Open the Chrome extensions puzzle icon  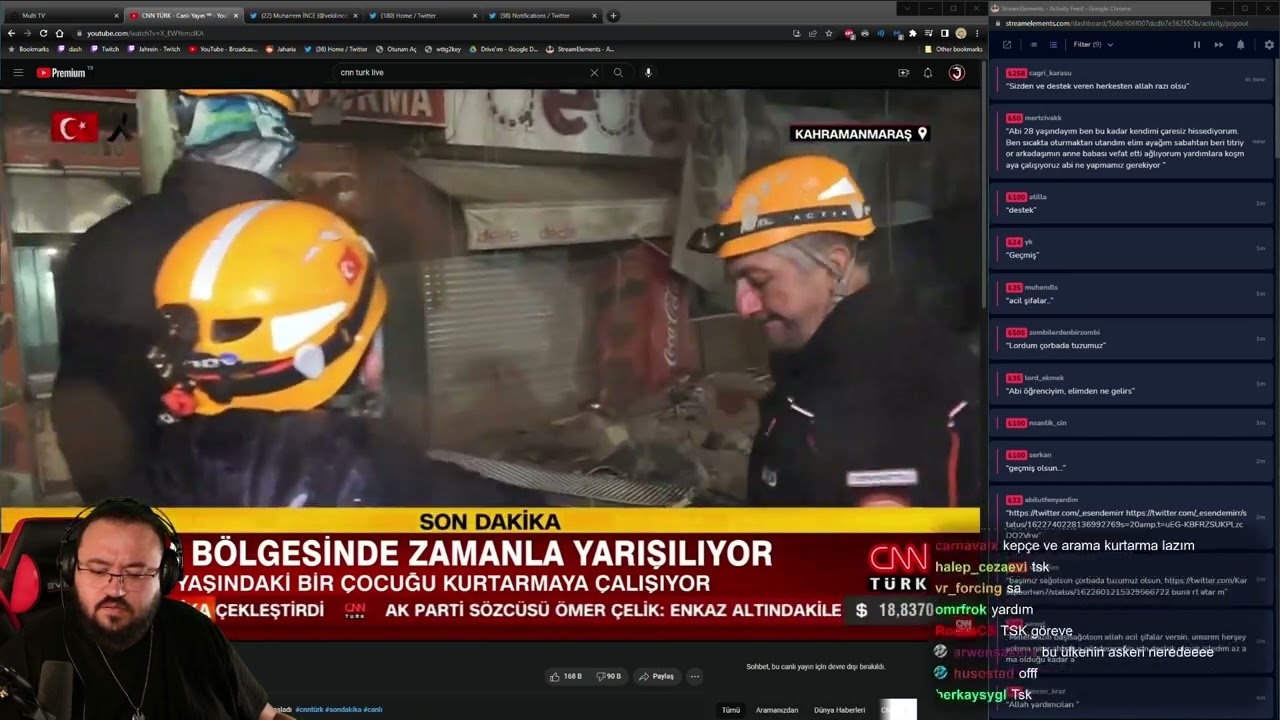[x=913, y=33]
